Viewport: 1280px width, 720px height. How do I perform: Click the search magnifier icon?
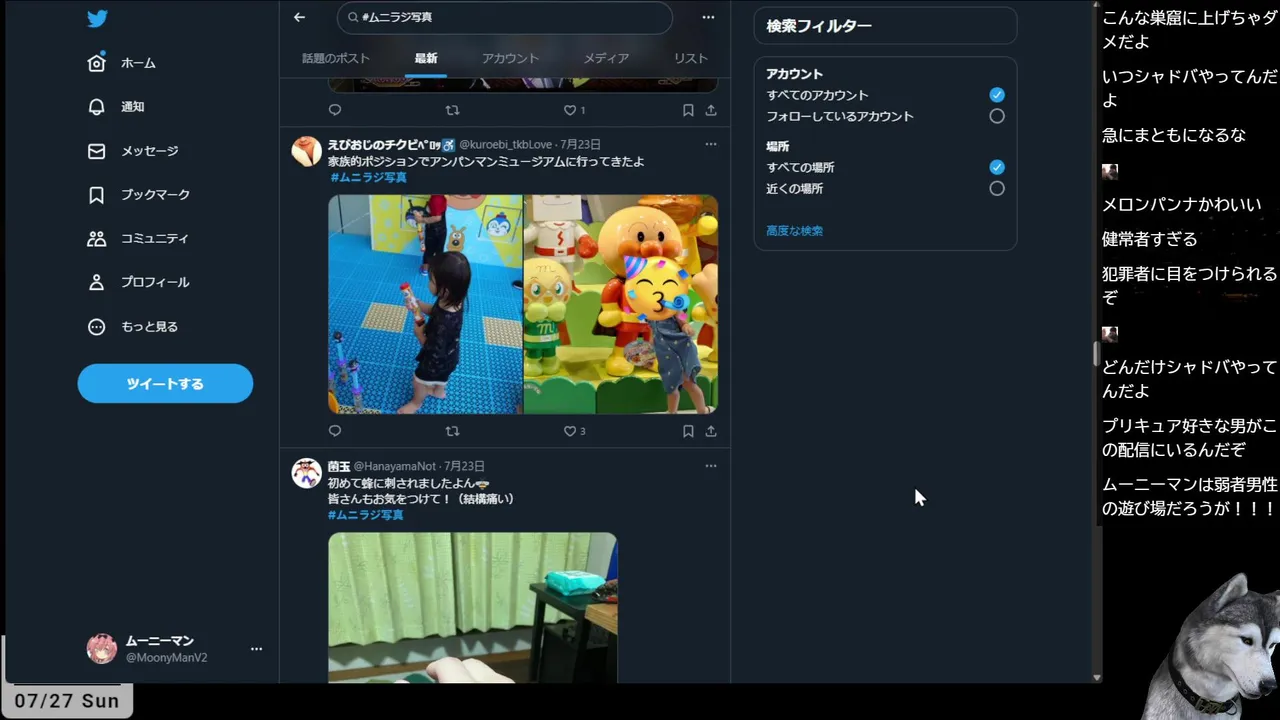coord(354,17)
